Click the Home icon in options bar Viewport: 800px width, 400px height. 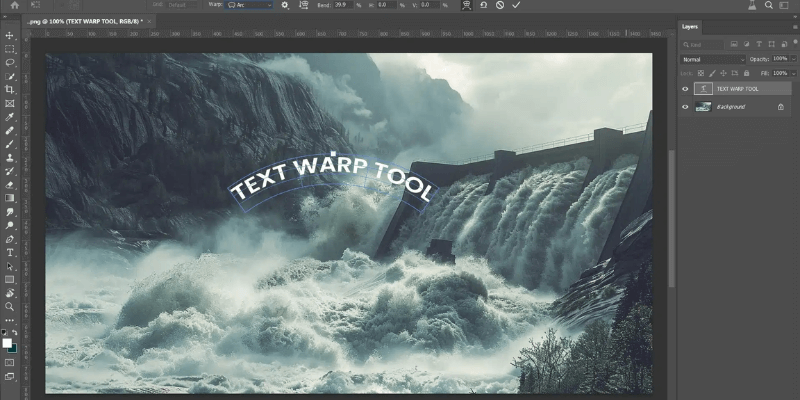tap(14, 5)
